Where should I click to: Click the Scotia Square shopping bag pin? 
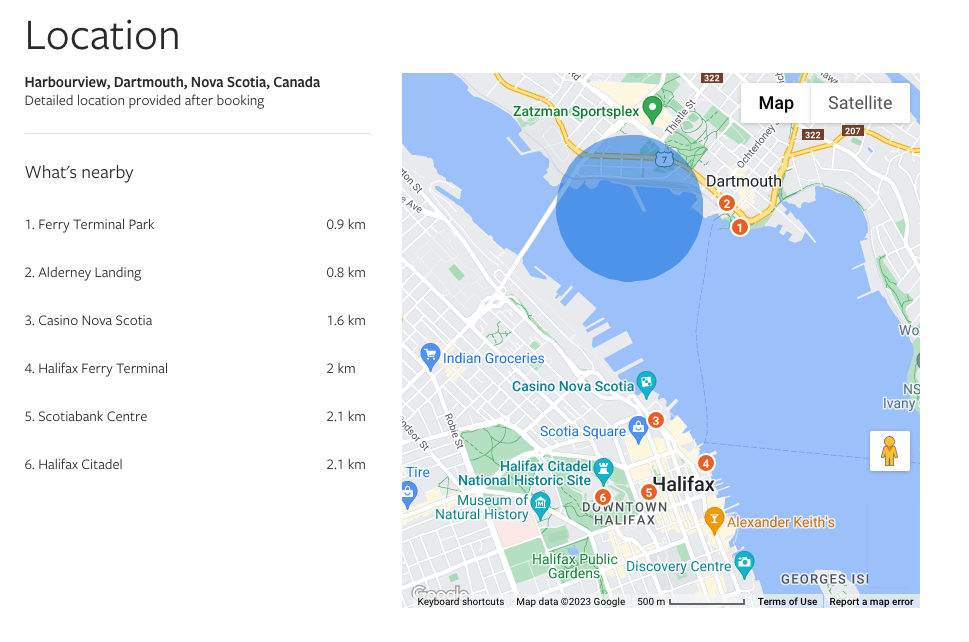coord(638,429)
